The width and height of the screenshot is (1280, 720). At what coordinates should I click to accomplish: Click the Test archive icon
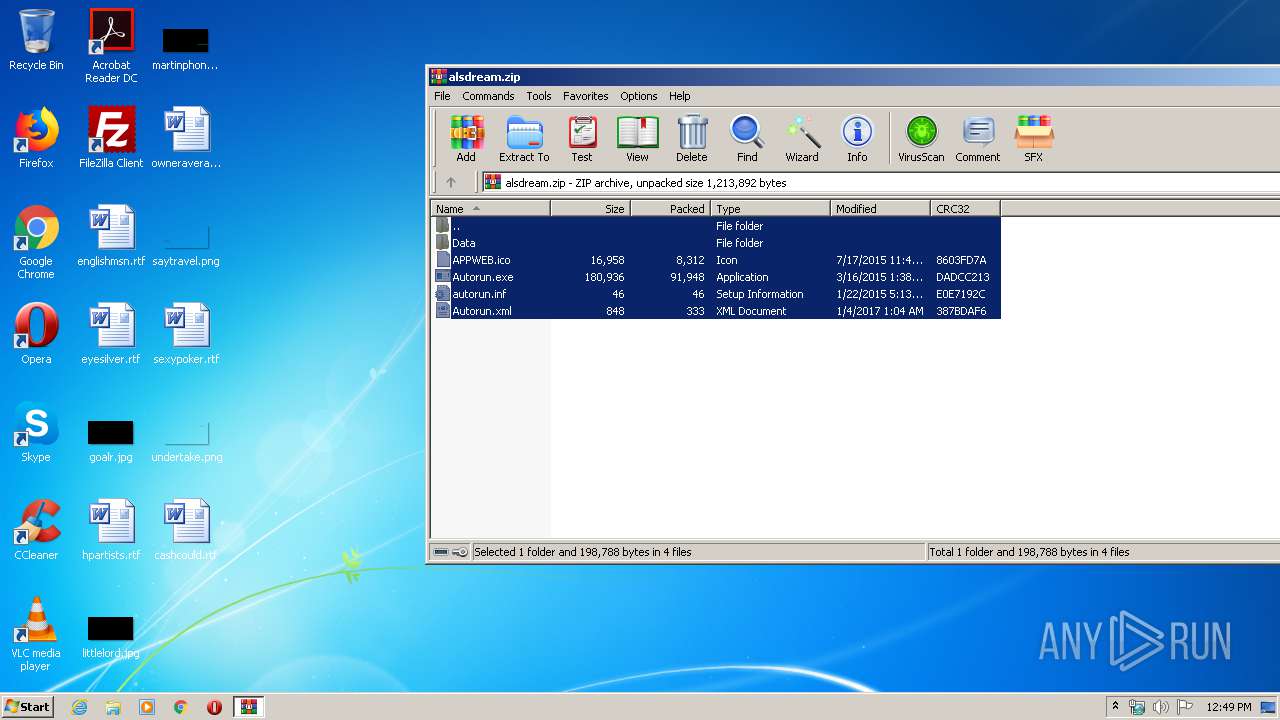582,139
